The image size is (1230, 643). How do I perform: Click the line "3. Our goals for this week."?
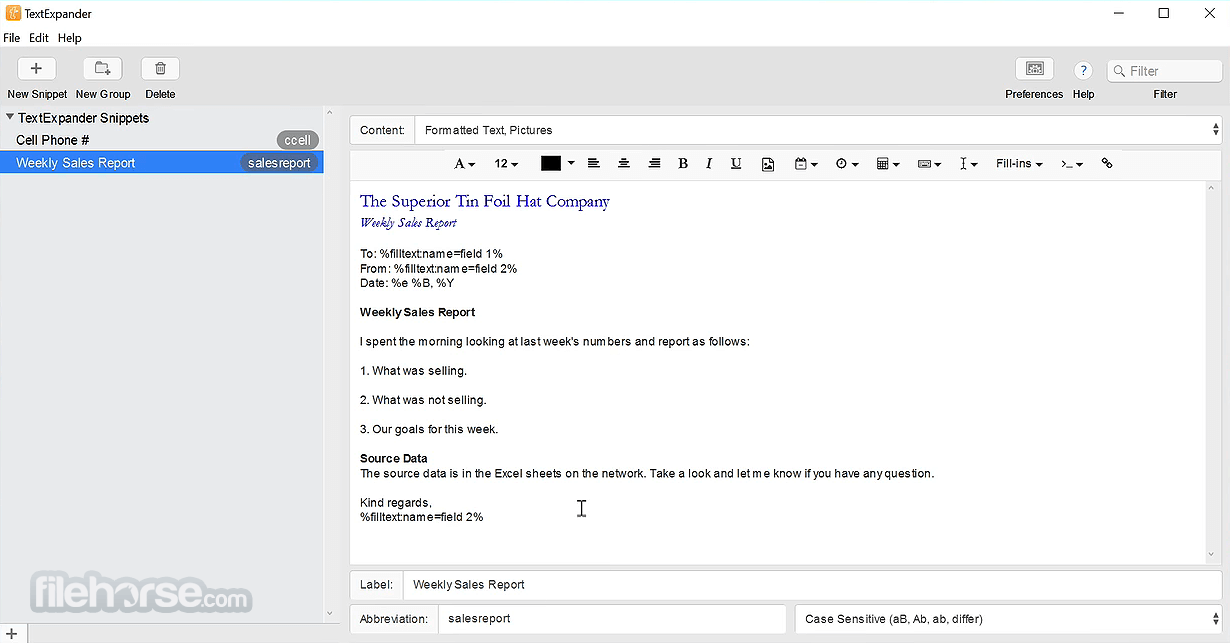point(429,430)
